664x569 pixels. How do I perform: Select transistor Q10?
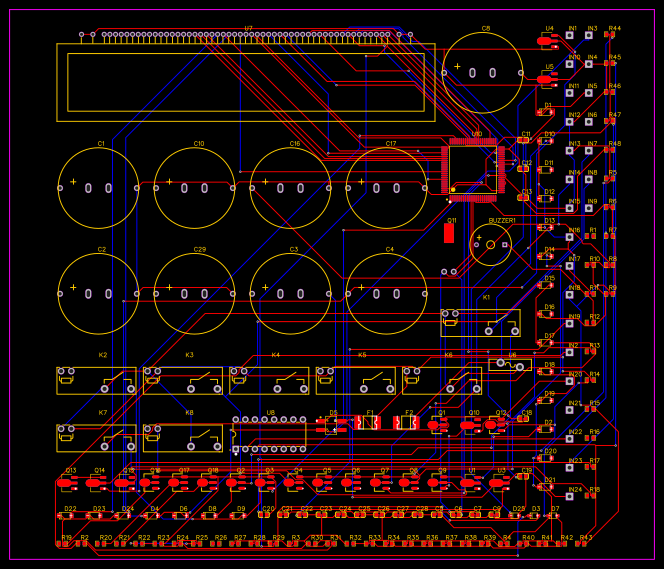click(x=470, y=425)
